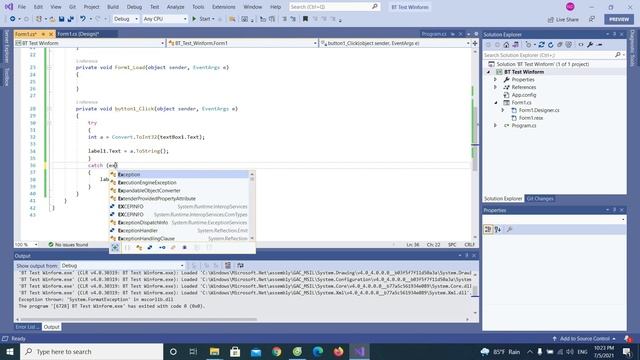Open the Extensions menu
Image resolution: width=640 pixels, height=360 pixels.
[x=224, y=7]
